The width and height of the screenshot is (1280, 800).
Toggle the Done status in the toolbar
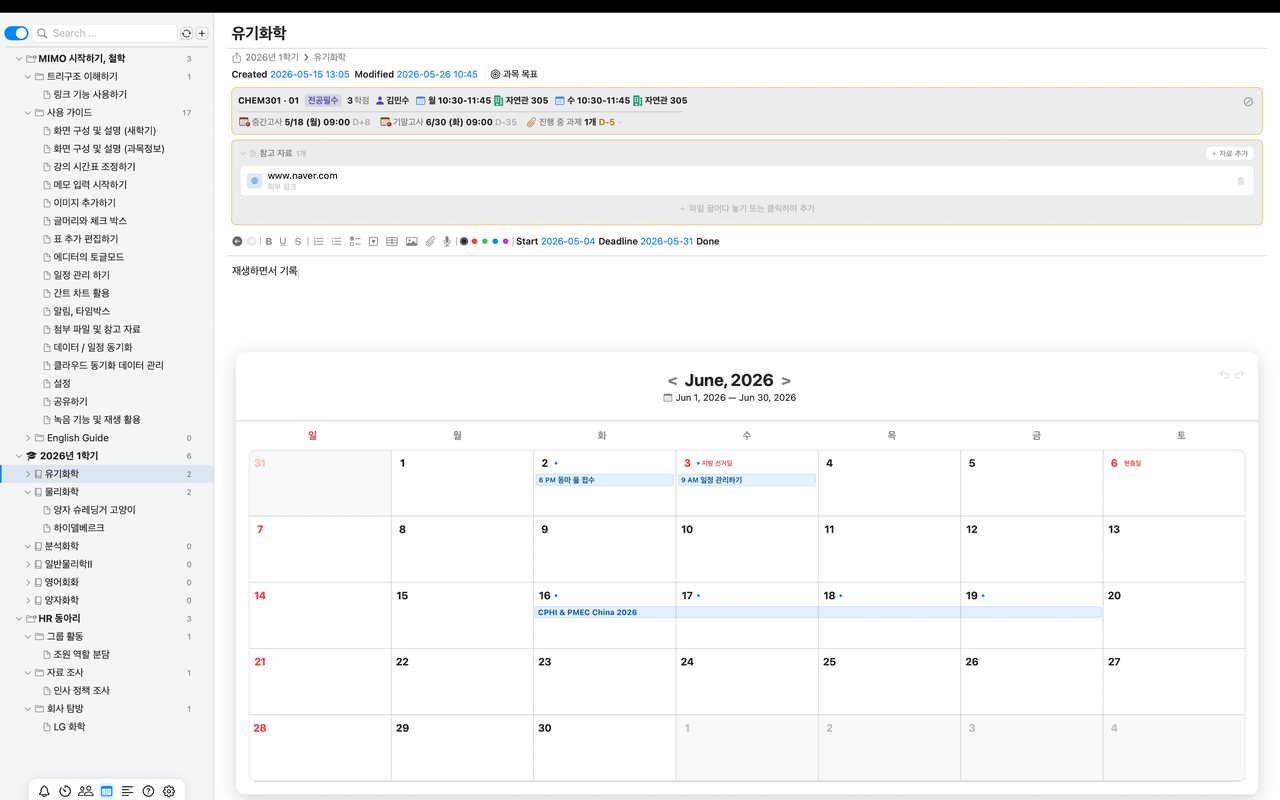click(x=707, y=241)
